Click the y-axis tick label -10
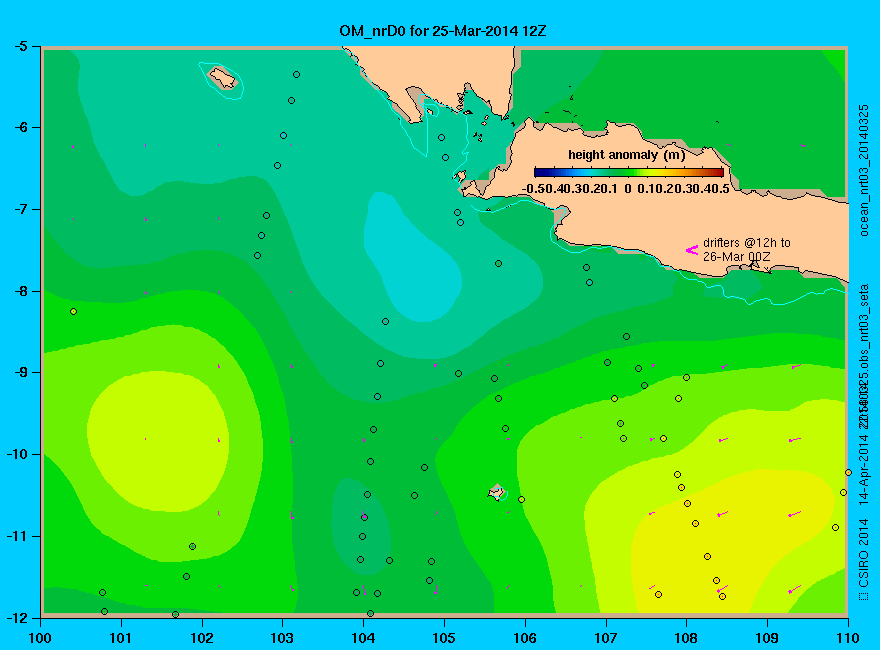The image size is (880, 650). pos(17,454)
